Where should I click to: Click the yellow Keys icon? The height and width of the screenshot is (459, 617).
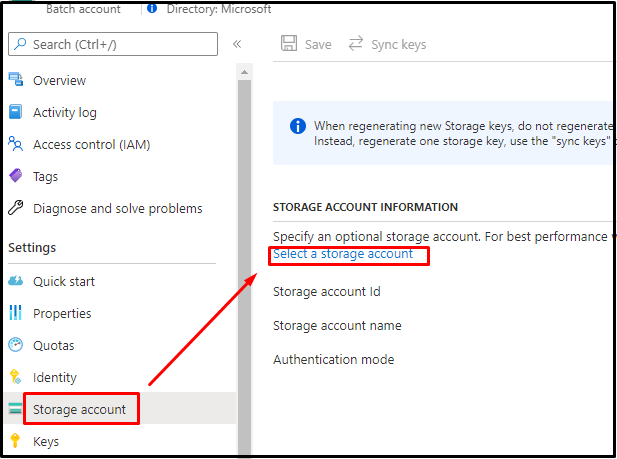tap(16, 441)
